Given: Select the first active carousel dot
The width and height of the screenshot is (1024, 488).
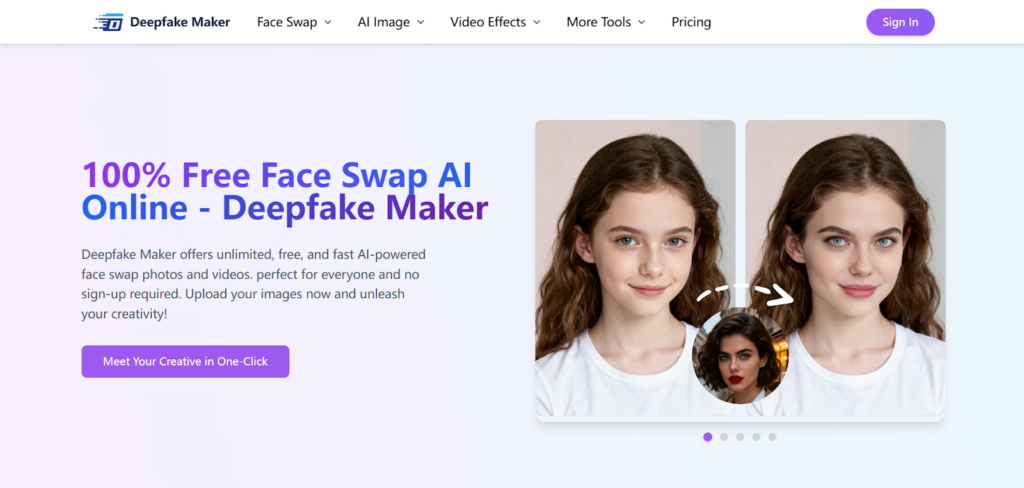Looking at the screenshot, I should coord(708,437).
